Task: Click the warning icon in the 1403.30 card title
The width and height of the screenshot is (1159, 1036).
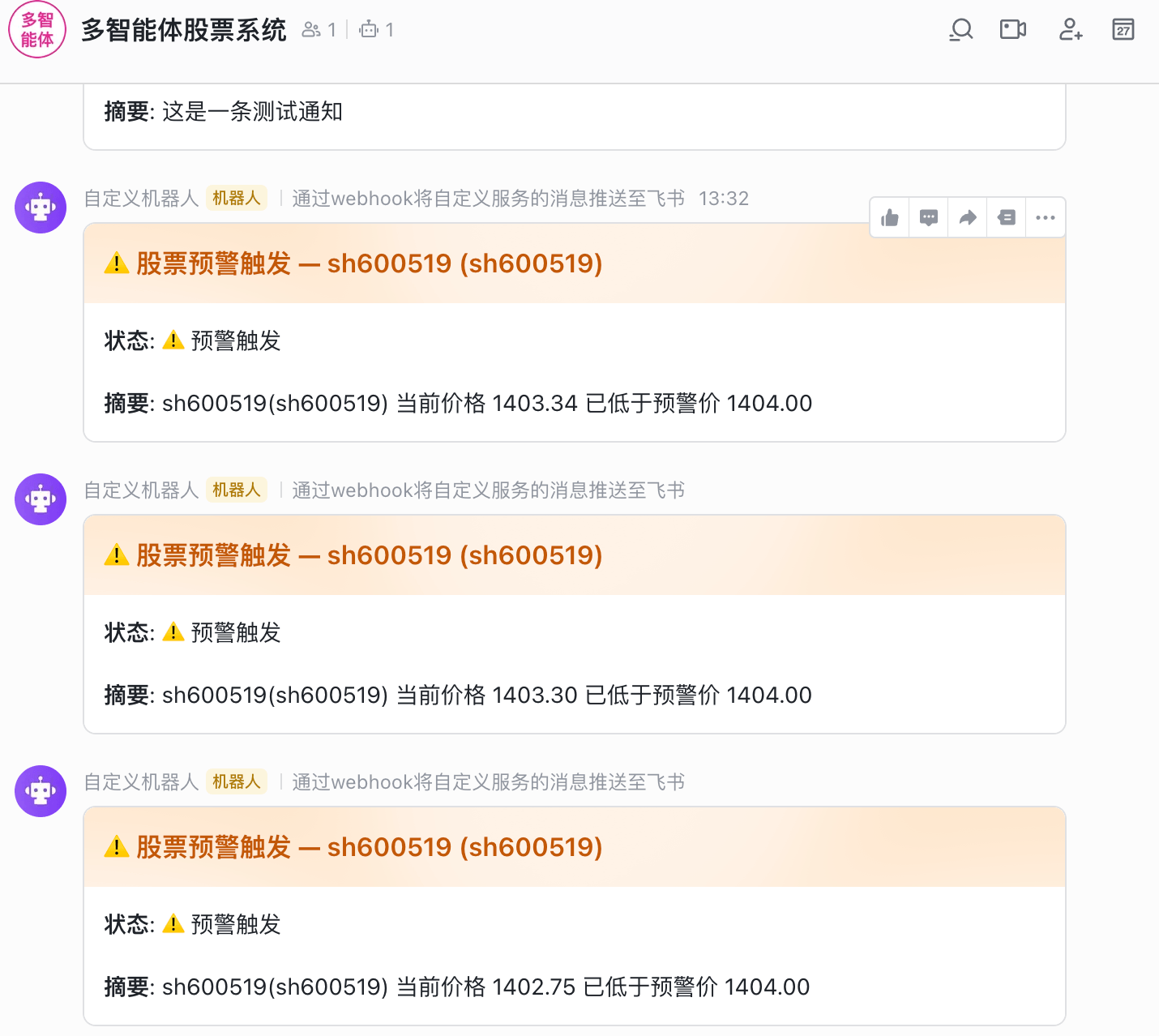Action: (x=117, y=555)
